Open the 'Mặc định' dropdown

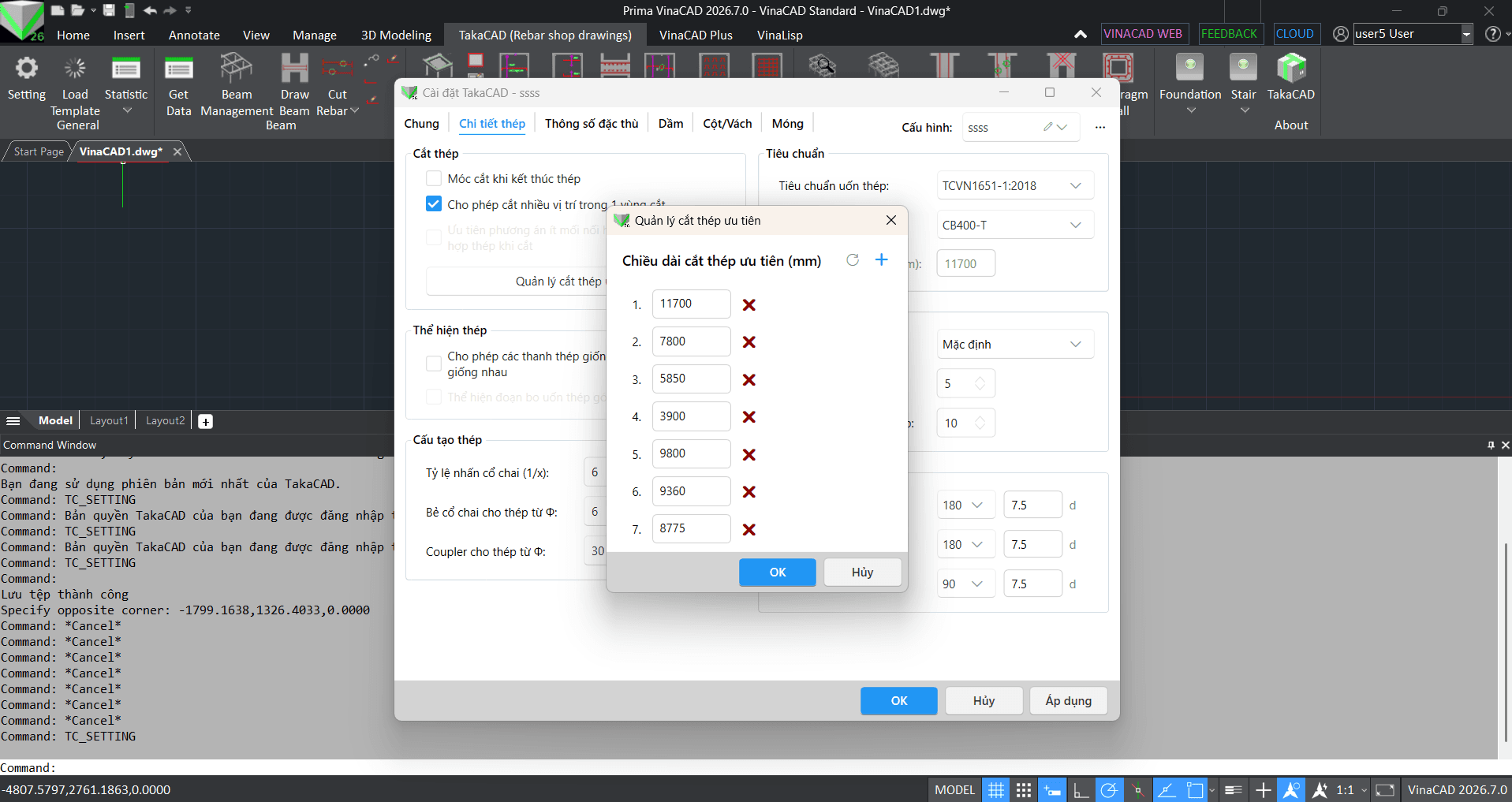1015,345
